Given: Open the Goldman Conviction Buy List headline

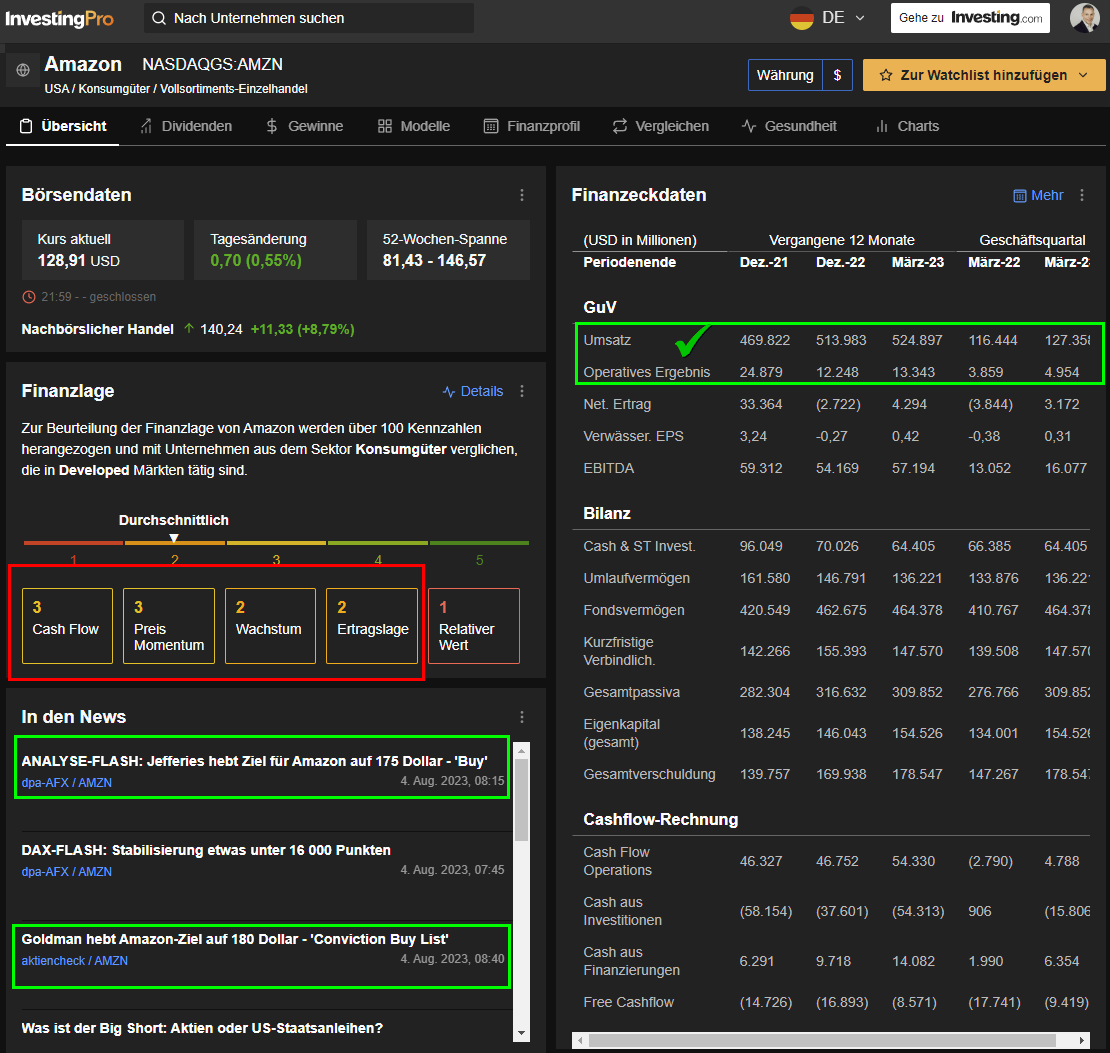Looking at the screenshot, I should [x=234, y=939].
